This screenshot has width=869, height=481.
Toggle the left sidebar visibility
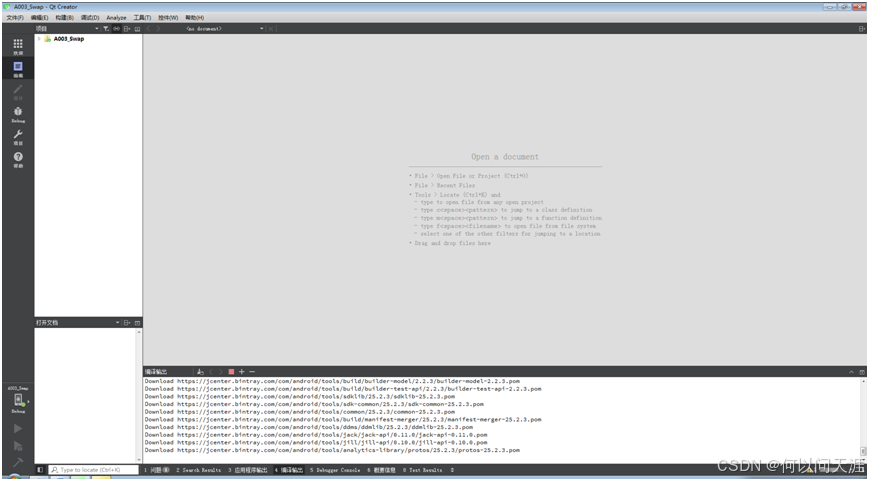(x=40, y=469)
